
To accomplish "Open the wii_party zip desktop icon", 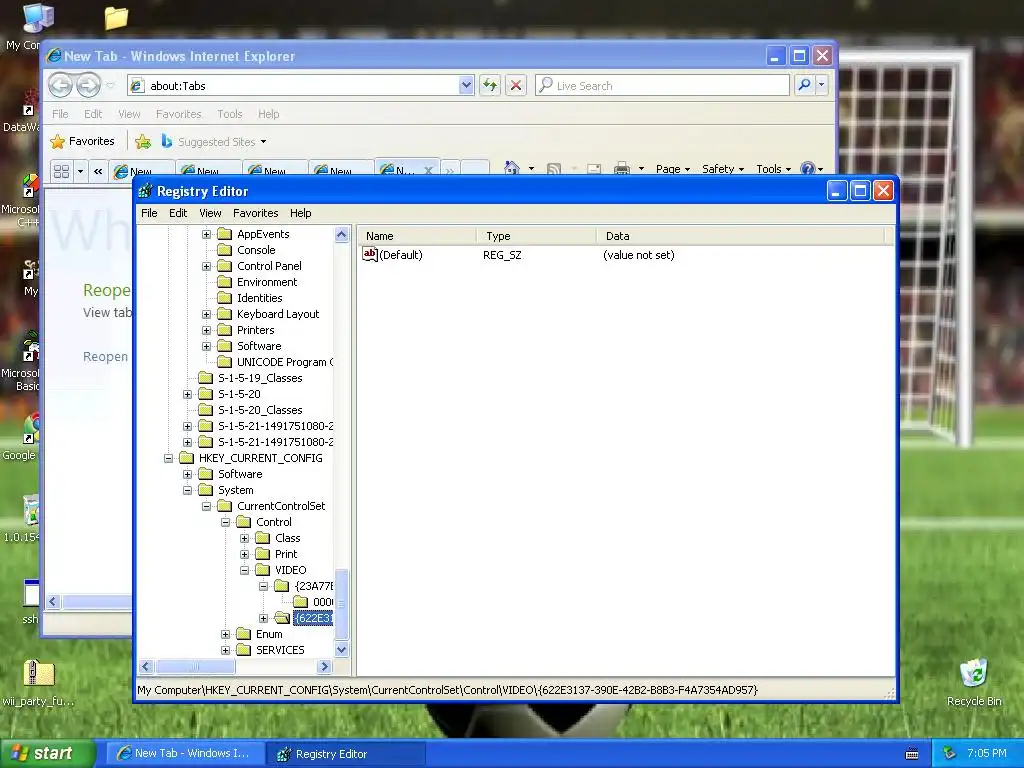I will 39,683.
